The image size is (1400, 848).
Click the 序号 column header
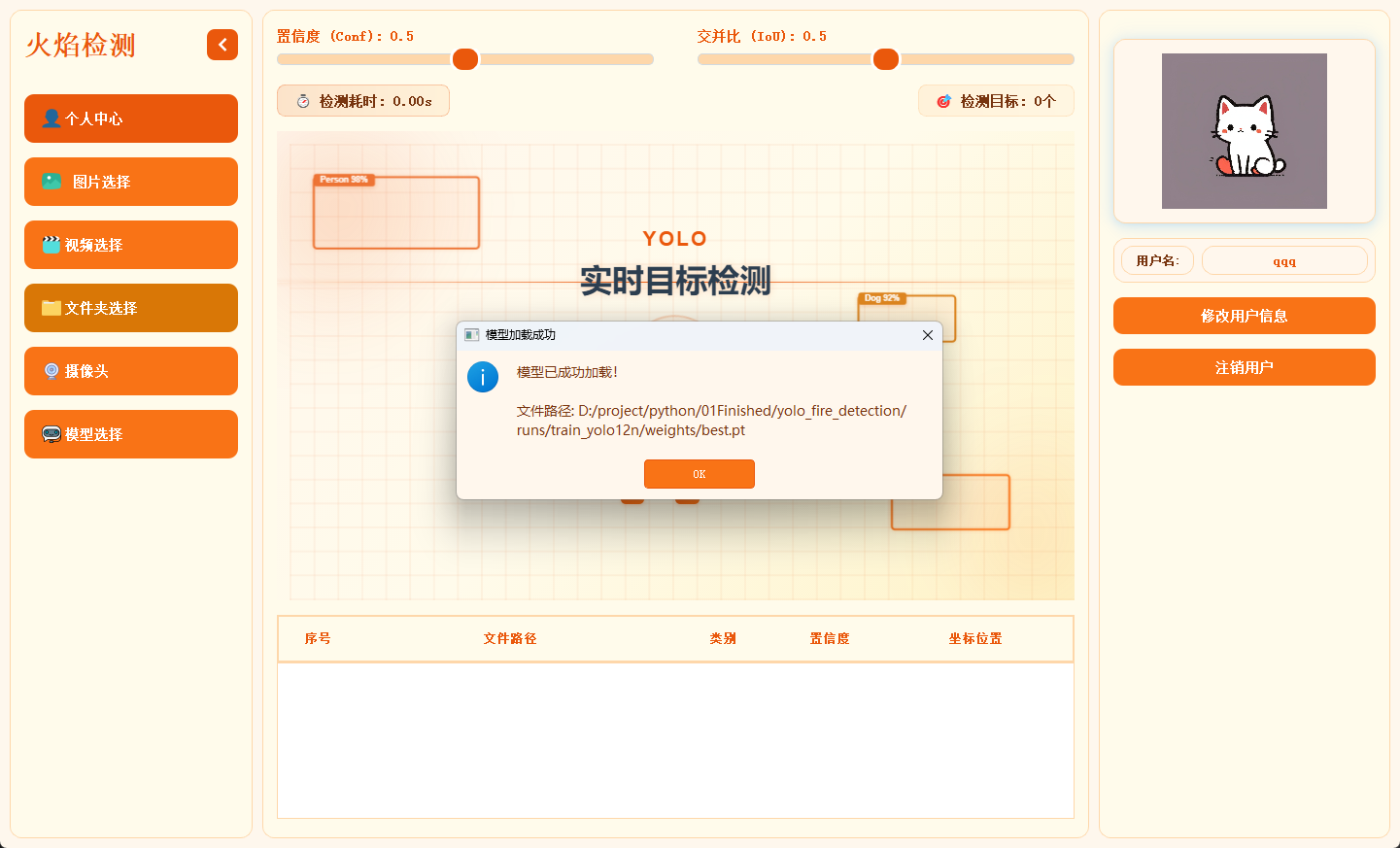318,638
